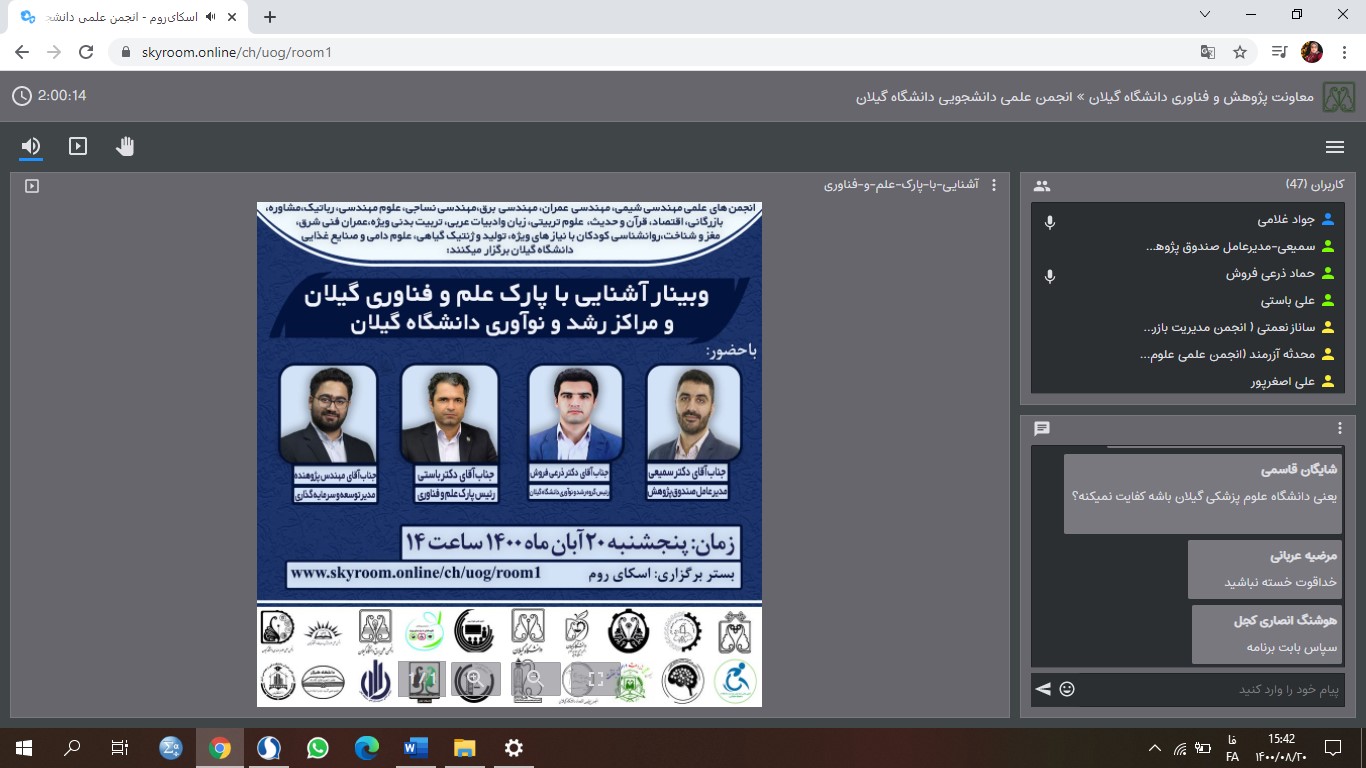
Task: Send the chat message with arrow button
Action: pyautogui.click(x=1043, y=689)
